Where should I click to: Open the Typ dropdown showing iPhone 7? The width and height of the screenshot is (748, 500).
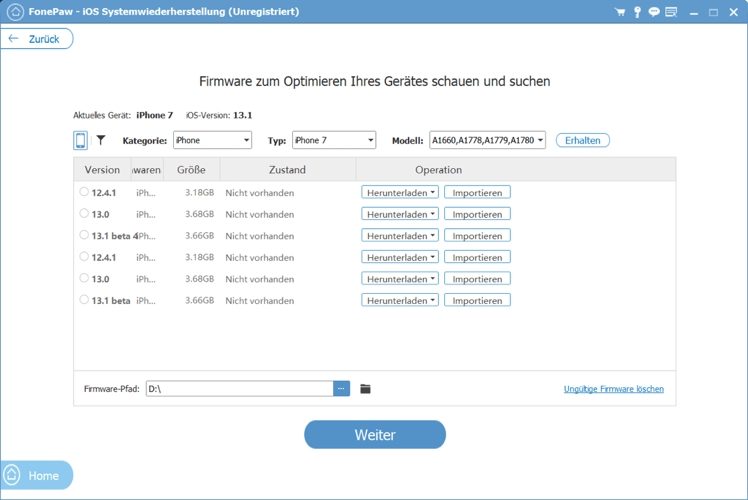334,141
